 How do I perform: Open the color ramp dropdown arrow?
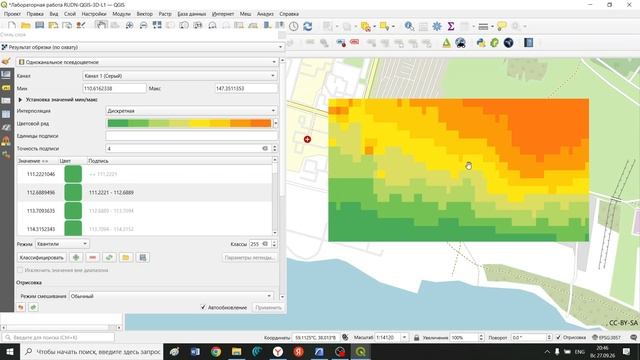click(276, 123)
